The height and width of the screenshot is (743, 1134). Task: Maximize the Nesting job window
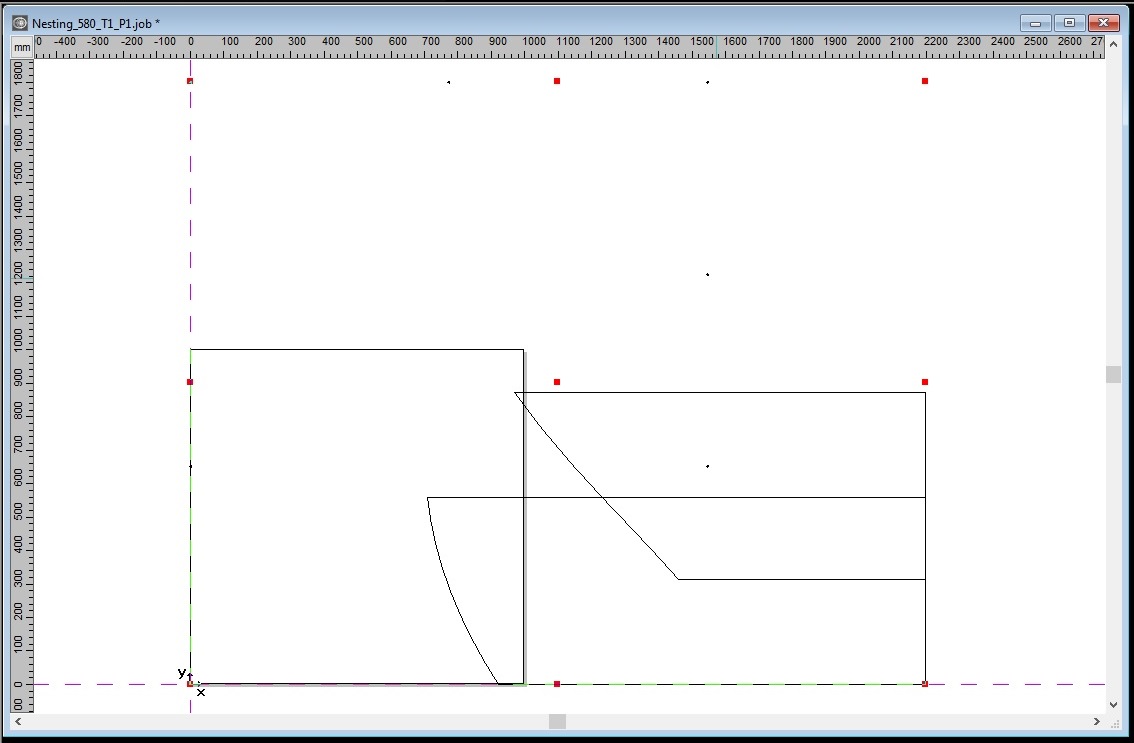1069,23
